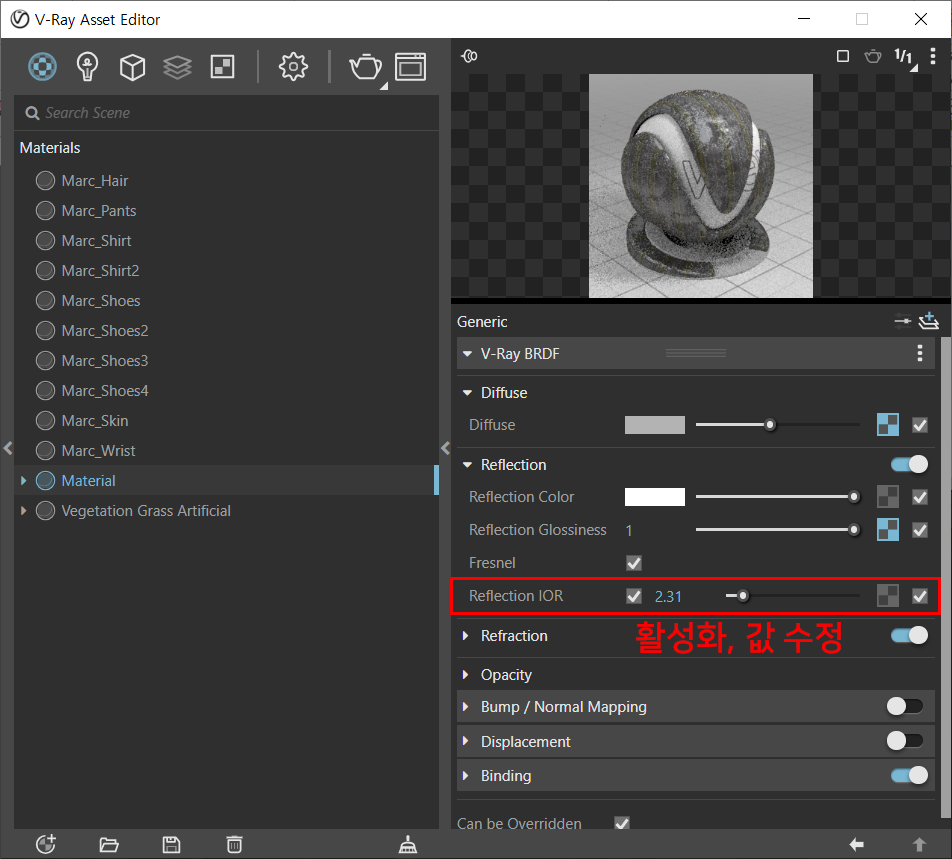Uncheck the Reflection IOR enable checkbox

634,596
